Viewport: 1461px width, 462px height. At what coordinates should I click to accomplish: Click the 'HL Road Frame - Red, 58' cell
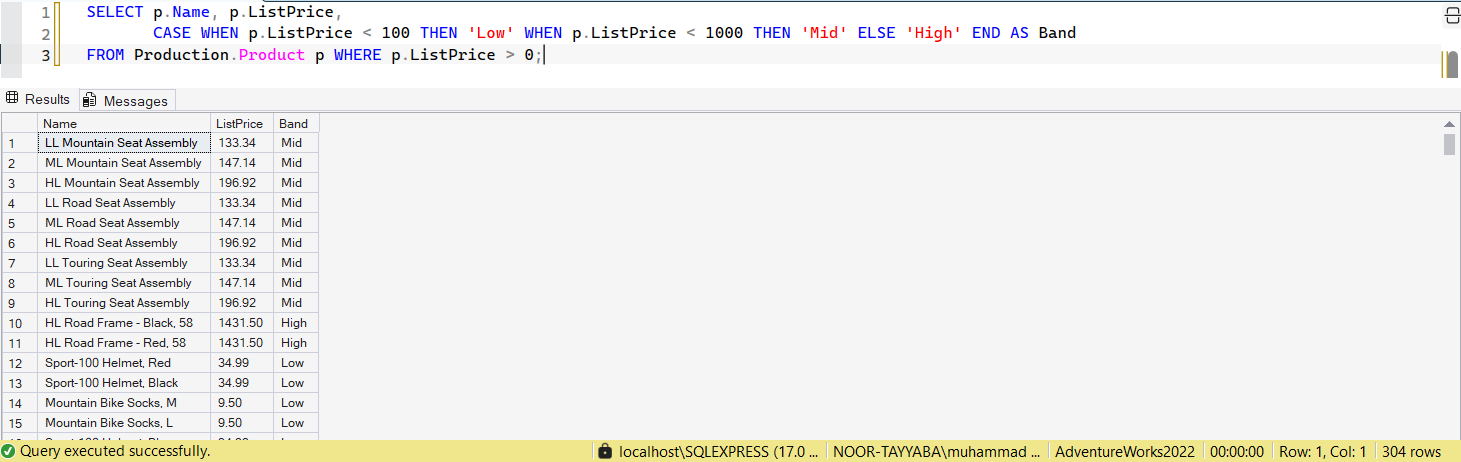pos(124,343)
